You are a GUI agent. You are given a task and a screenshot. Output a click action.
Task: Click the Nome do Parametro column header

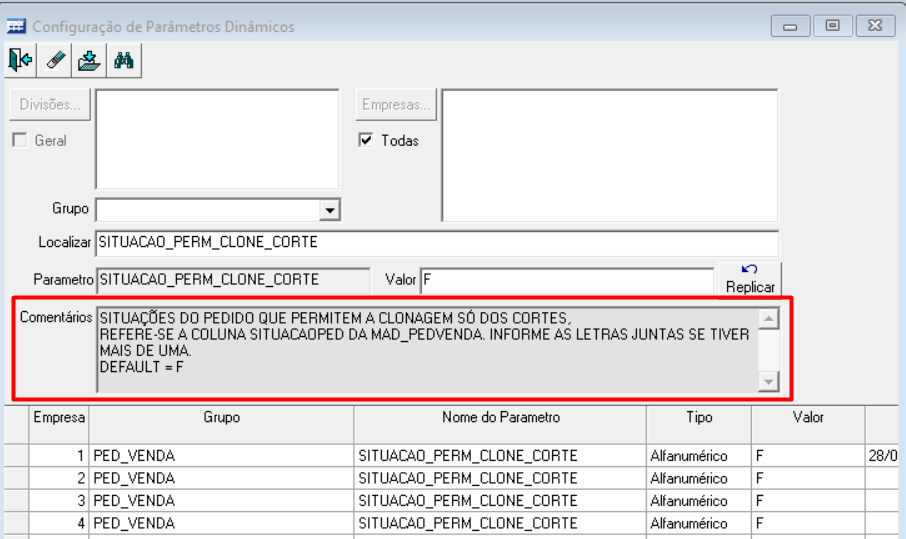click(x=500, y=424)
